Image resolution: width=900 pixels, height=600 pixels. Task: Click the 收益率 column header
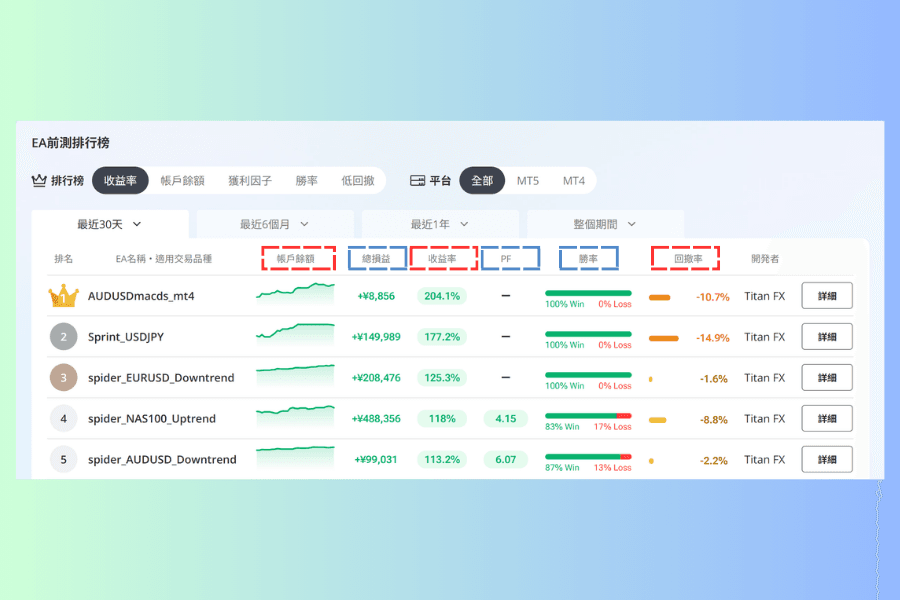pos(442,259)
